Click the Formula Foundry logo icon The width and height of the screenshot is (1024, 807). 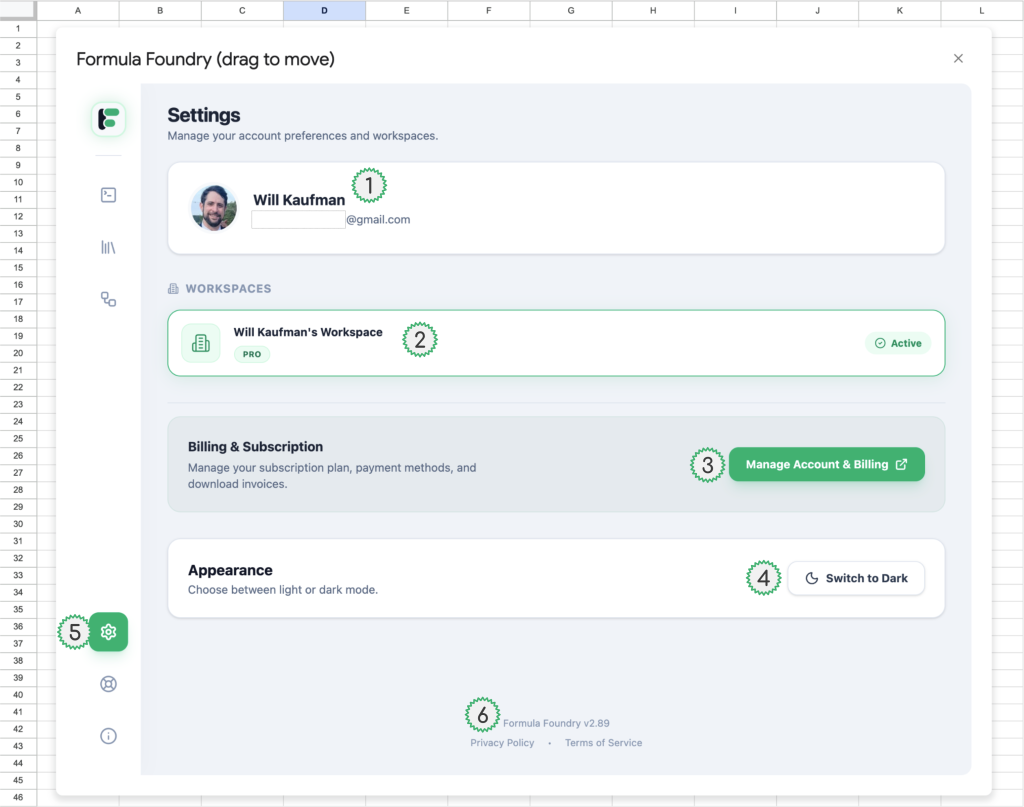tap(108, 120)
